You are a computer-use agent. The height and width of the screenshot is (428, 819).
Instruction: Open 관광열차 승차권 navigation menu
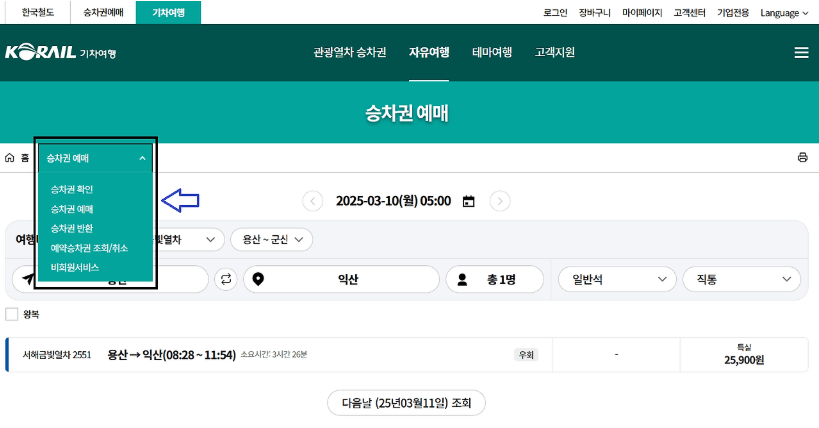click(349, 52)
